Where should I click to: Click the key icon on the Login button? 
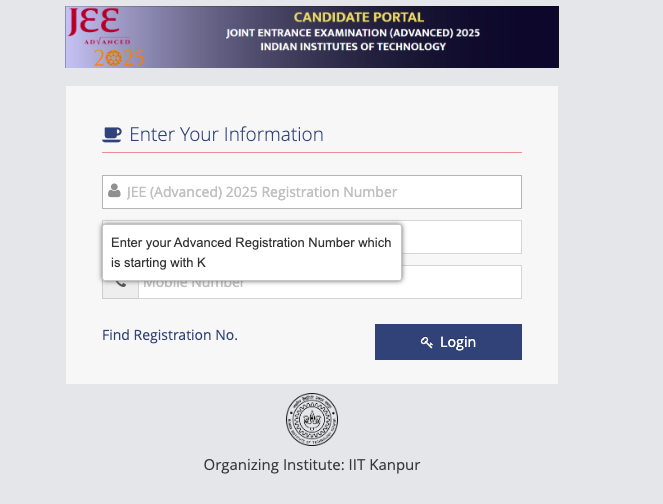click(x=427, y=342)
